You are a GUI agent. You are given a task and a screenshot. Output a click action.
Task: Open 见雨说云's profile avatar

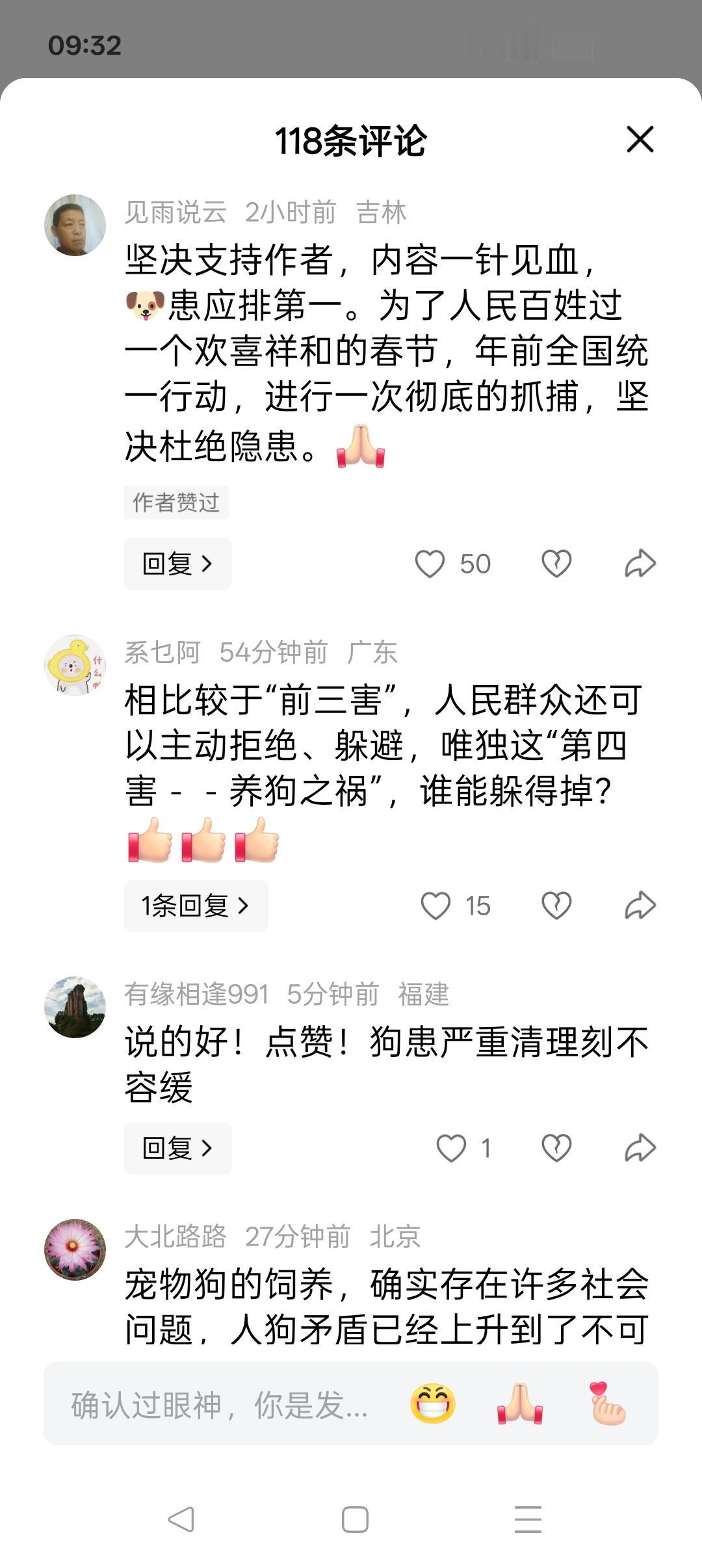point(75,225)
